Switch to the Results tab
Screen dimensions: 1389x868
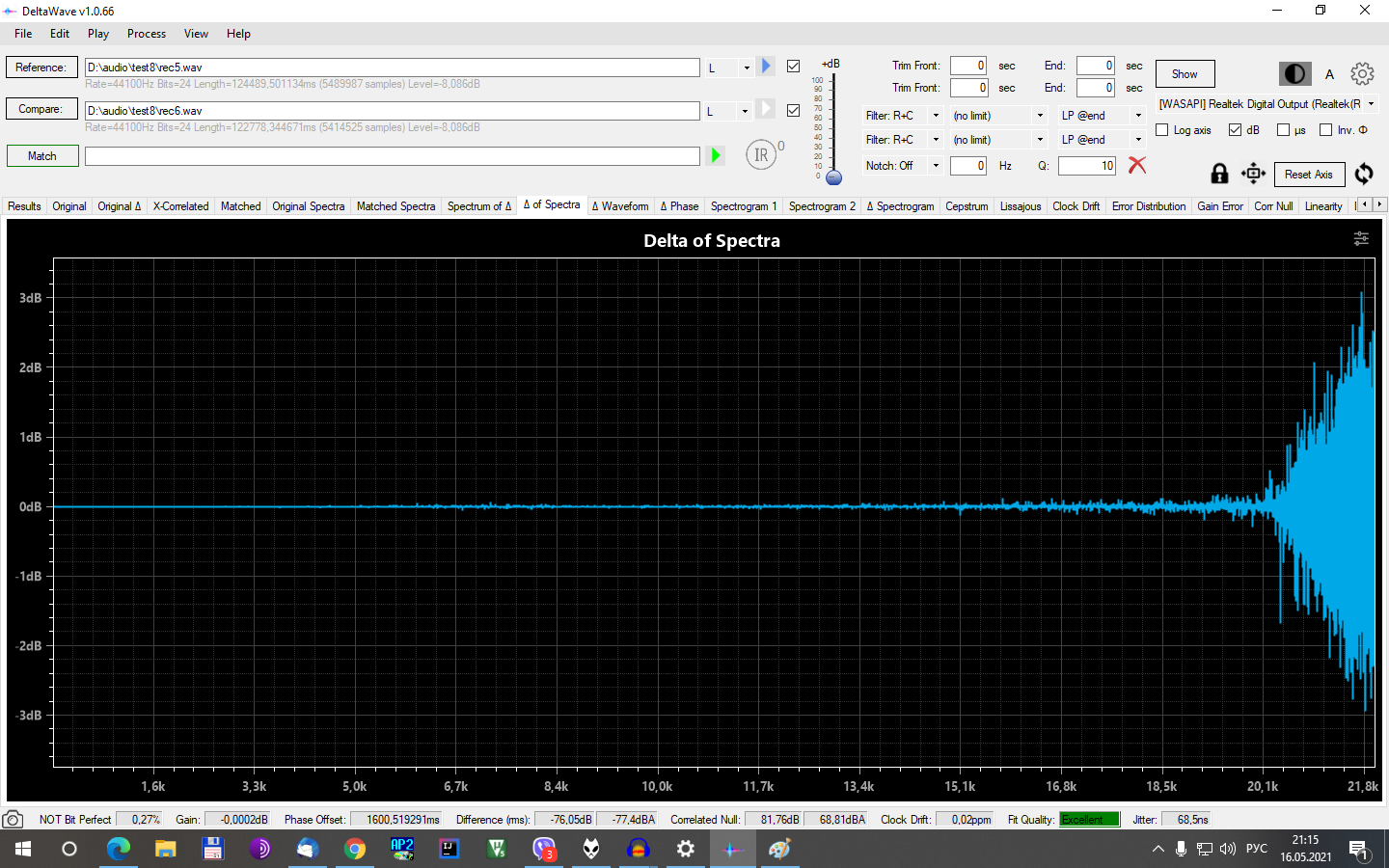(x=24, y=205)
